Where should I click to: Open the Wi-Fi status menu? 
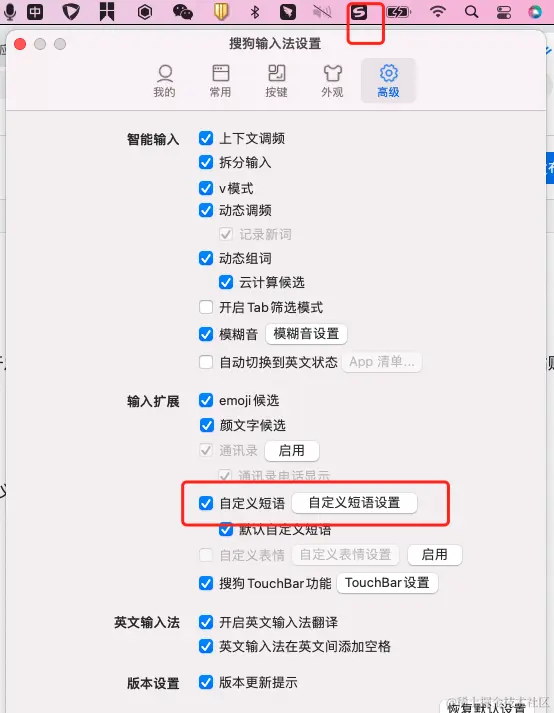point(438,11)
